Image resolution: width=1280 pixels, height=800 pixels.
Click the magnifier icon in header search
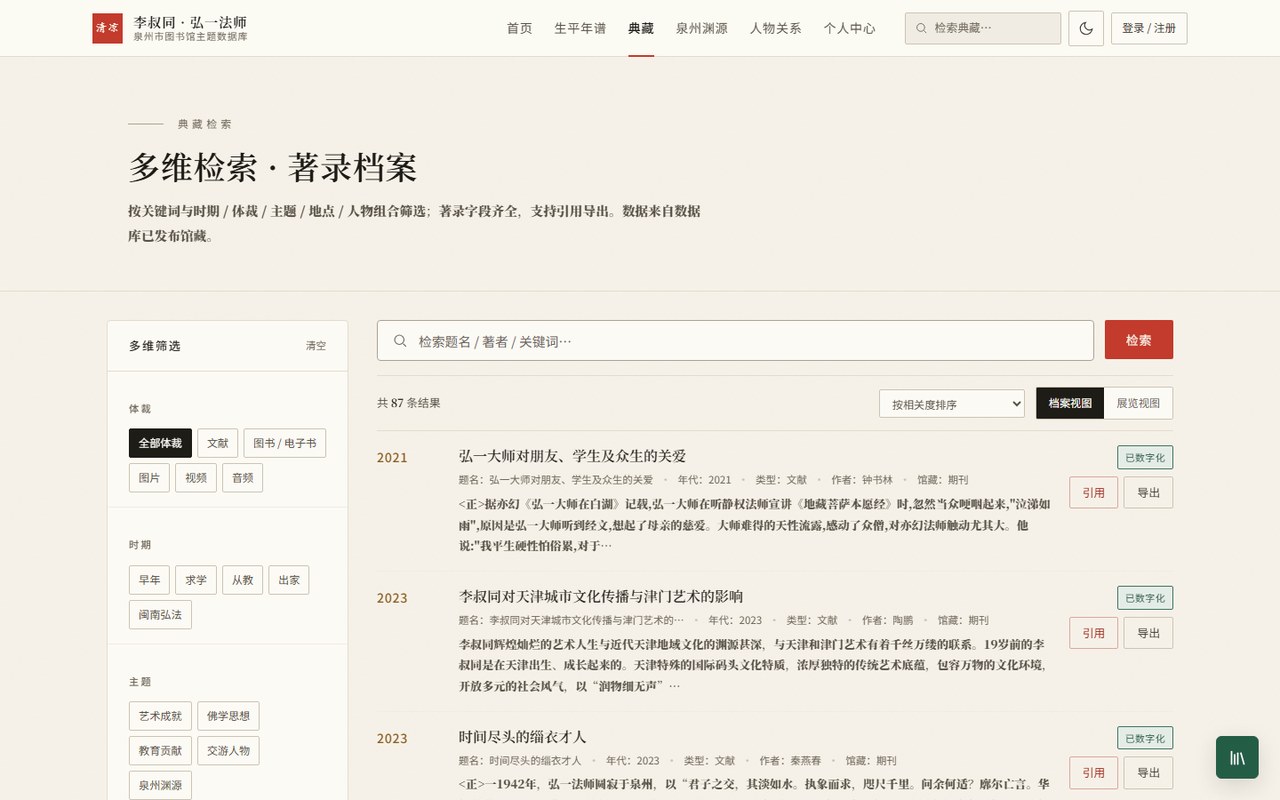tap(921, 28)
